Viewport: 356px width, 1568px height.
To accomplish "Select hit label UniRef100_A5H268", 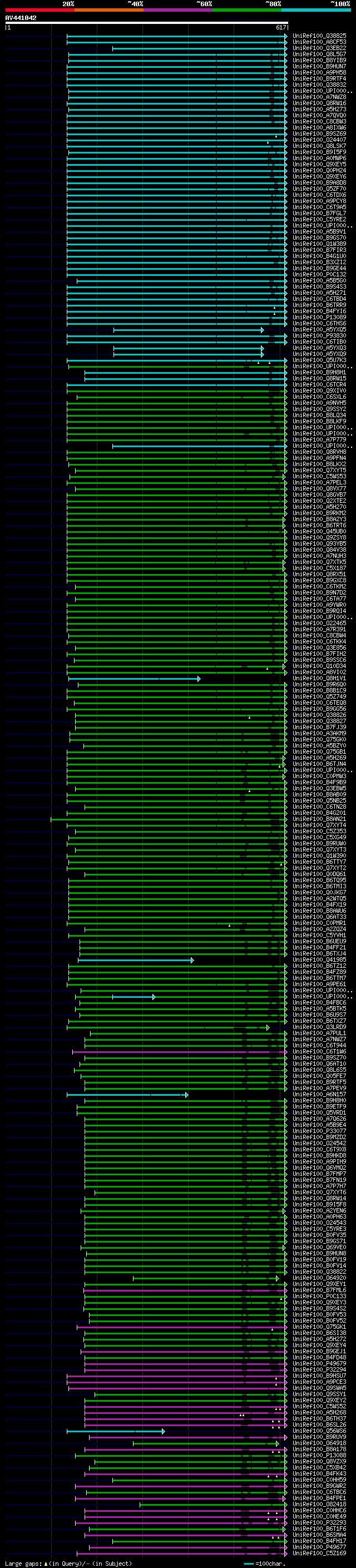I will (319, 1412).
